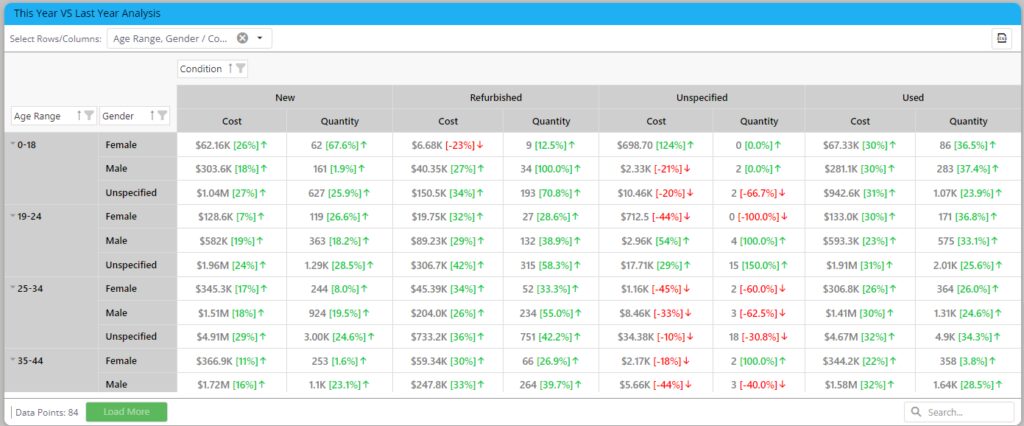Click the export to Excel icon

tap(1001, 38)
